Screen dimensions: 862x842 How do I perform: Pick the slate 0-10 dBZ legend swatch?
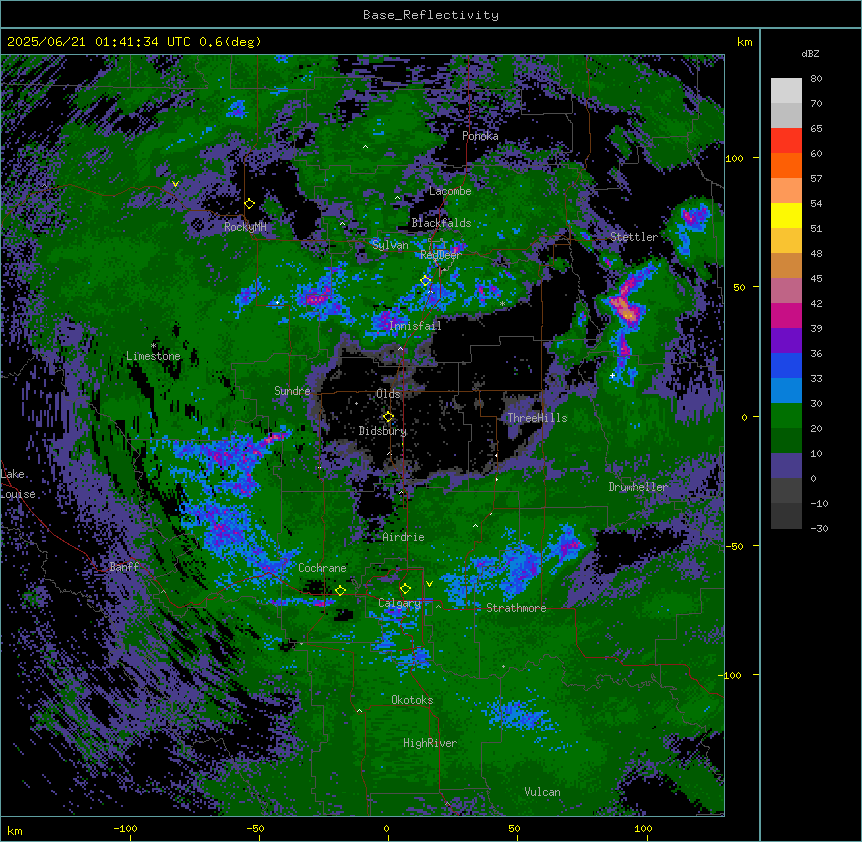786,466
